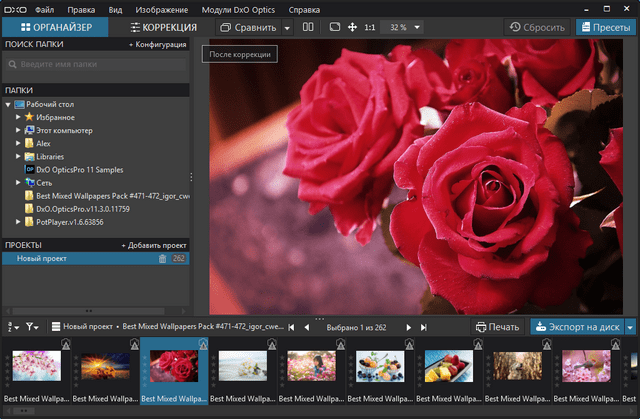Screen dimensions: 640x419
Task: Select the pan/move image tool
Action: point(353,27)
